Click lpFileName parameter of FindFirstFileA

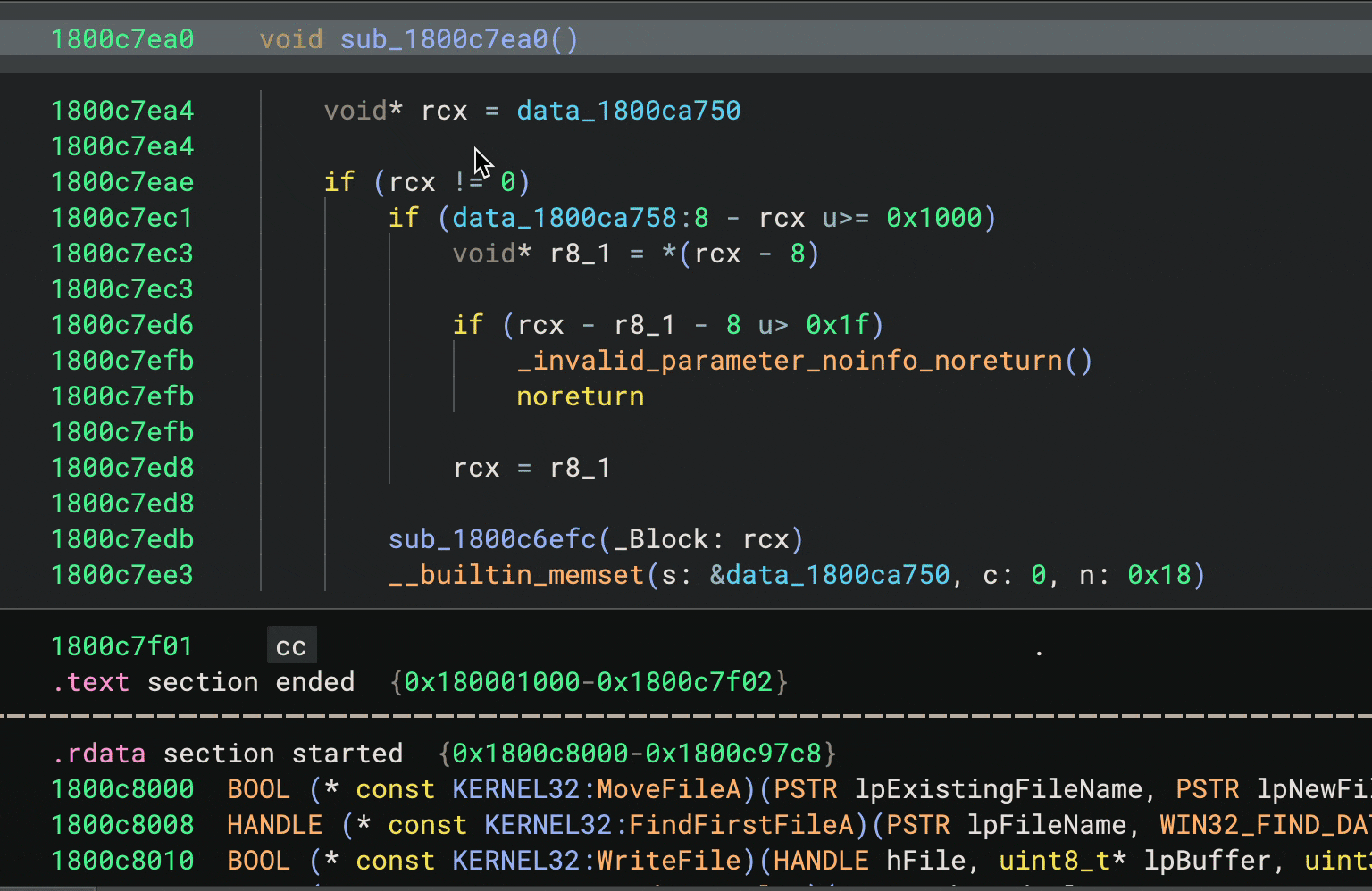pyautogui.click(x=1047, y=825)
